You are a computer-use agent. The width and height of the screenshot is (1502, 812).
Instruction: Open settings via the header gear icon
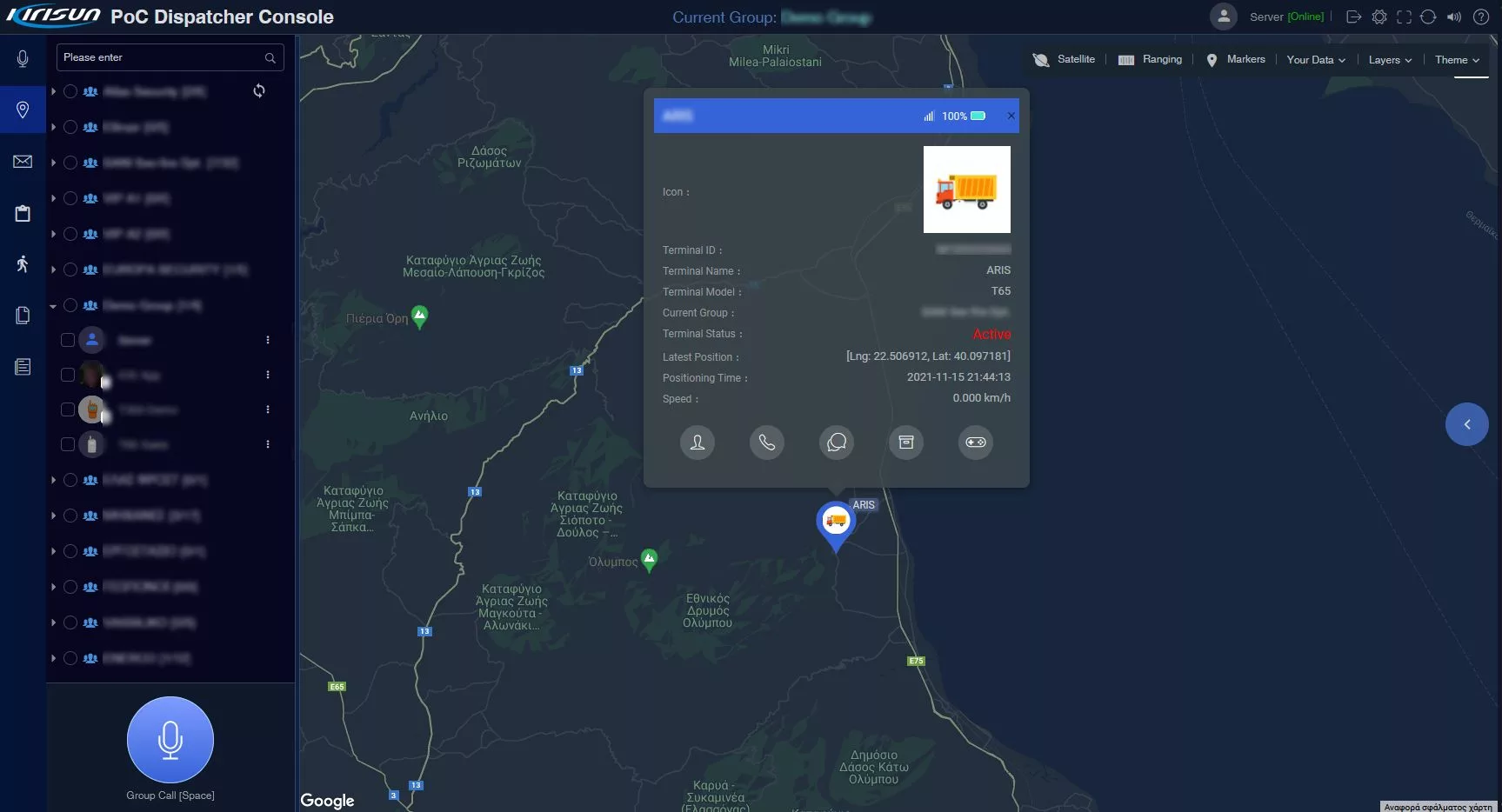(1379, 17)
